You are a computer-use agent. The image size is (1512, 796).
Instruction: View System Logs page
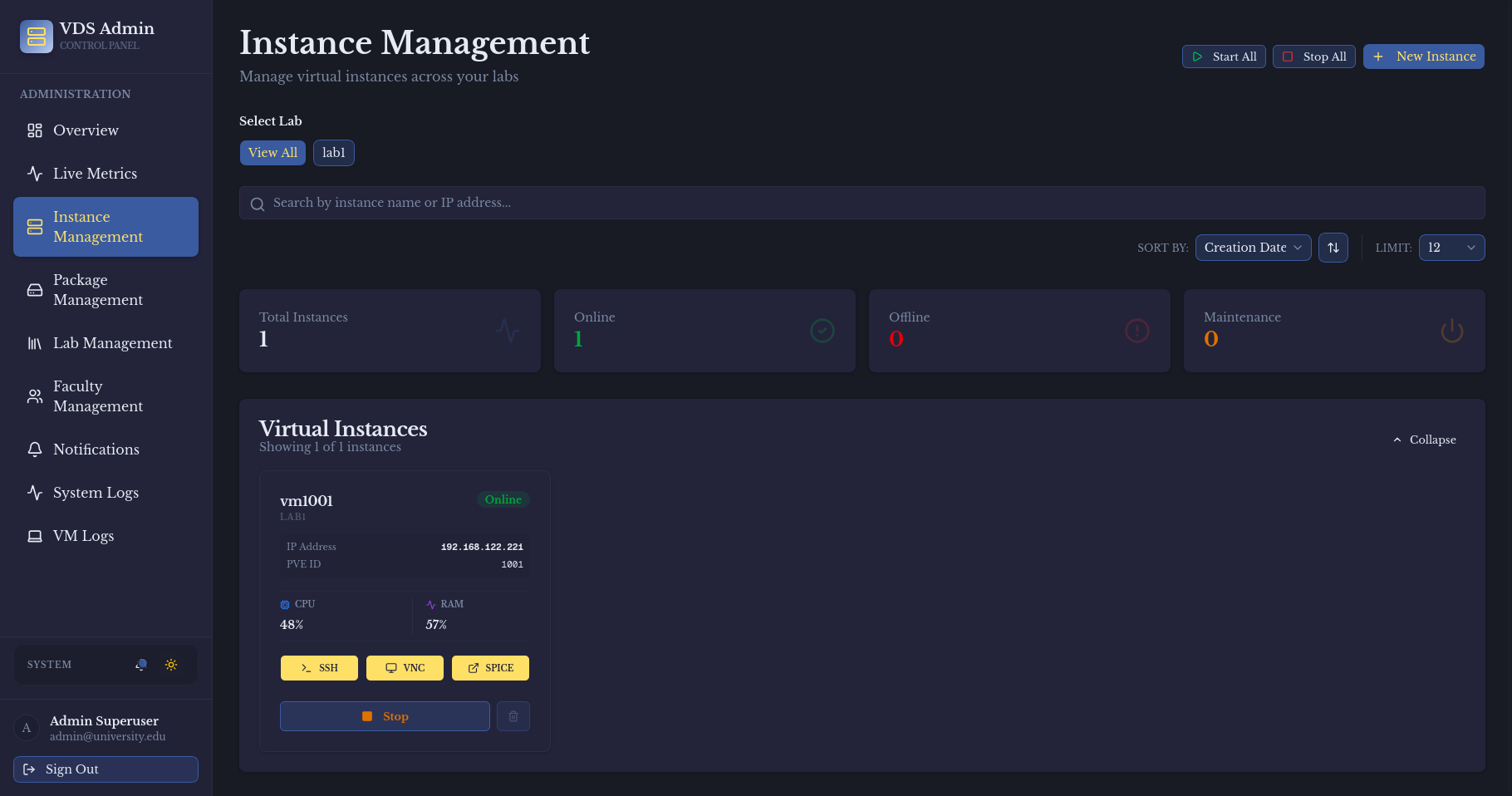(106, 493)
